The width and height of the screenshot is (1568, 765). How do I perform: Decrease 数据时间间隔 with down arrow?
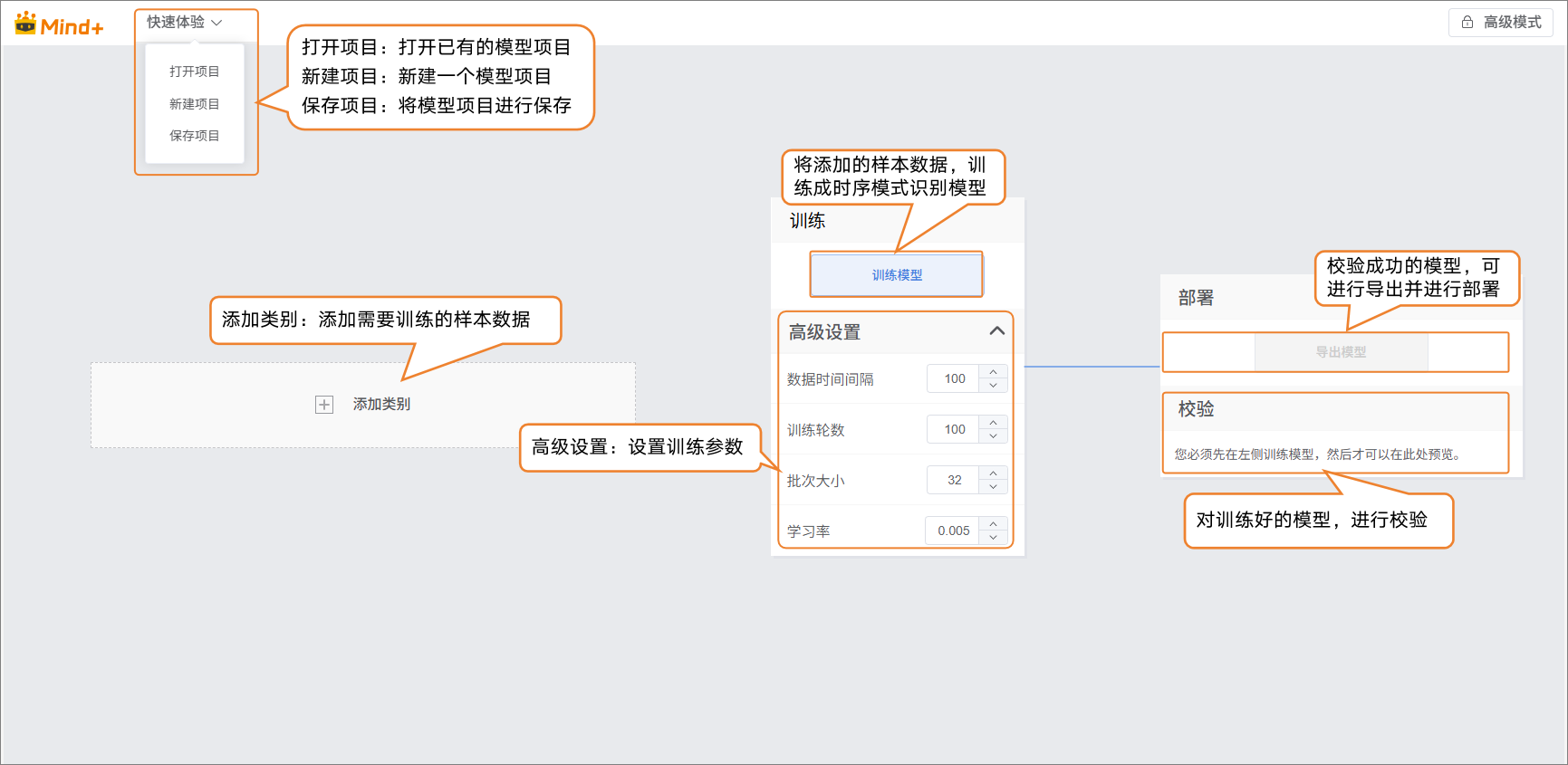click(994, 386)
